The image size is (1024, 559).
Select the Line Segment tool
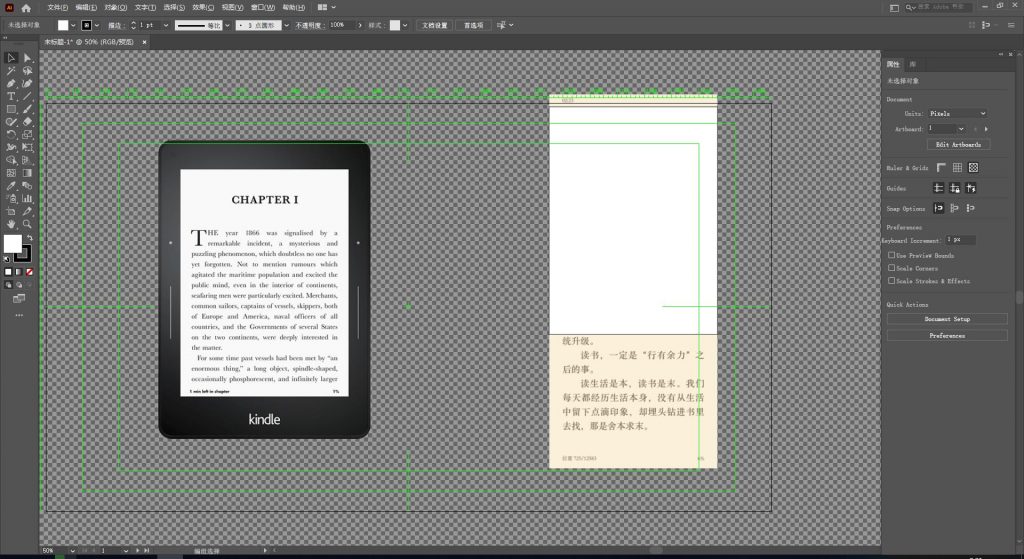[27, 96]
